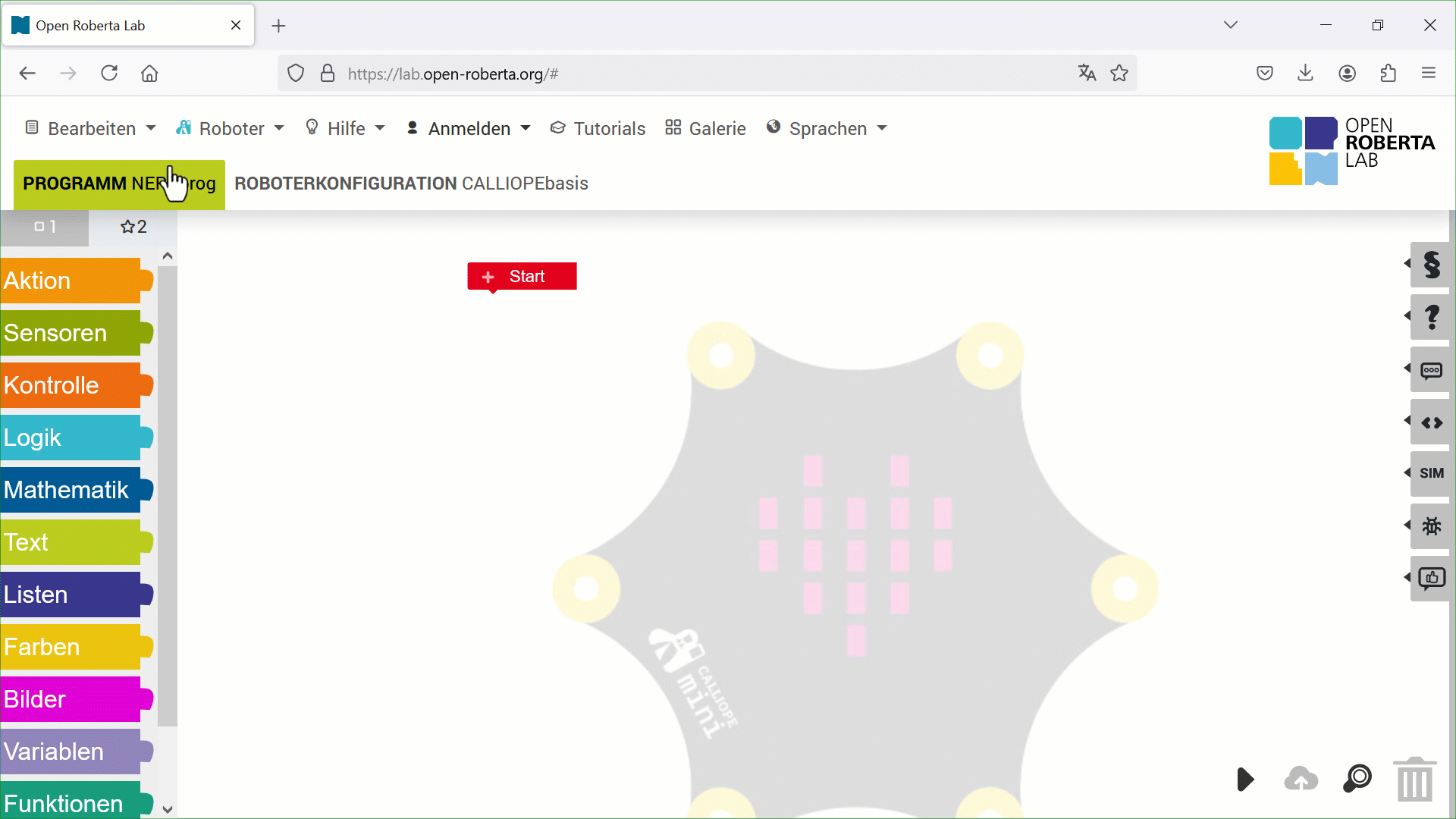Open the help question mark panel
Screen dimensions: 1456x819
tap(1431, 317)
